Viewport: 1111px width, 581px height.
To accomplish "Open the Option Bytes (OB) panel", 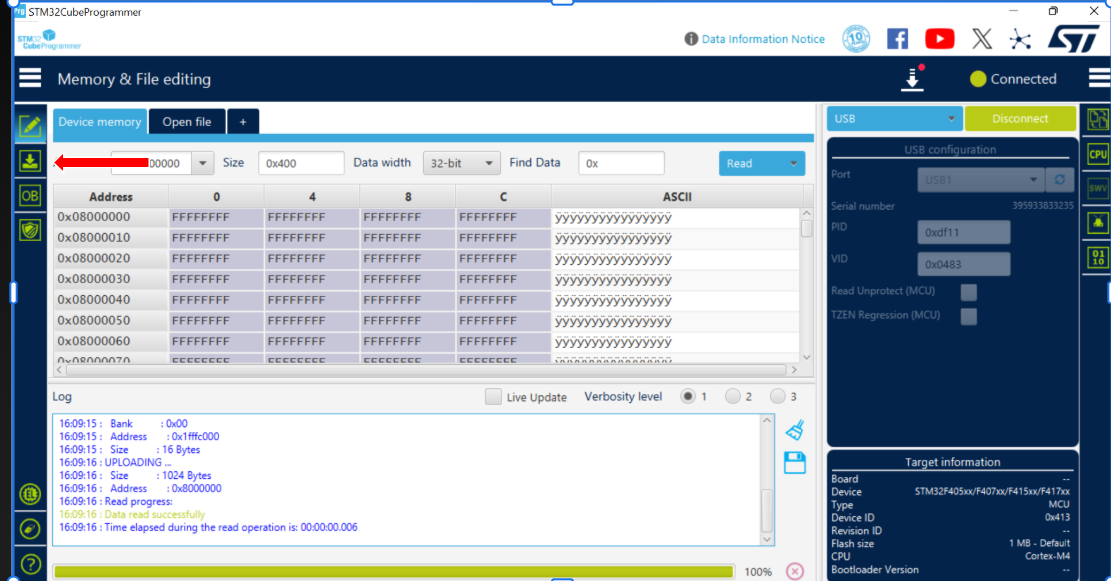I will point(30,196).
